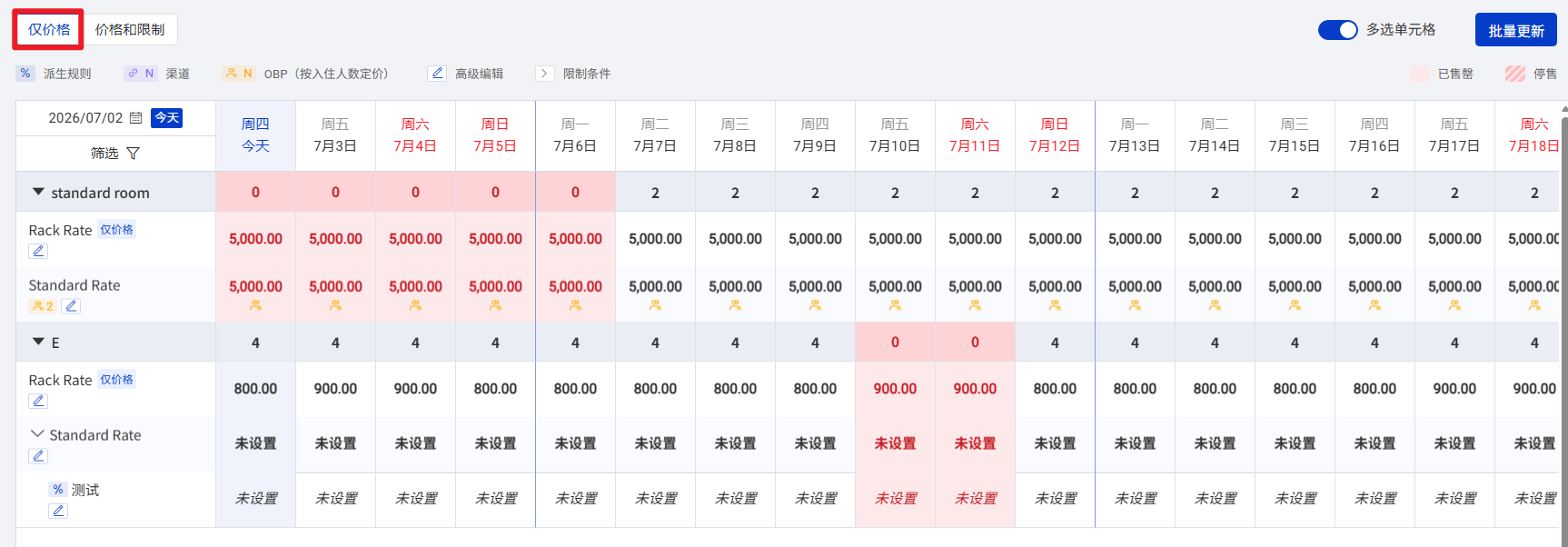Jump to today with the 今天 button
The height and width of the screenshot is (547, 1568).
click(x=167, y=118)
